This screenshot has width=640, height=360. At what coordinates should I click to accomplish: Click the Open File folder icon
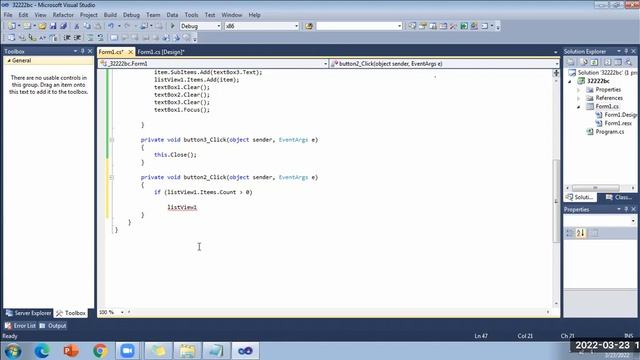pyautogui.click(x=42, y=26)
